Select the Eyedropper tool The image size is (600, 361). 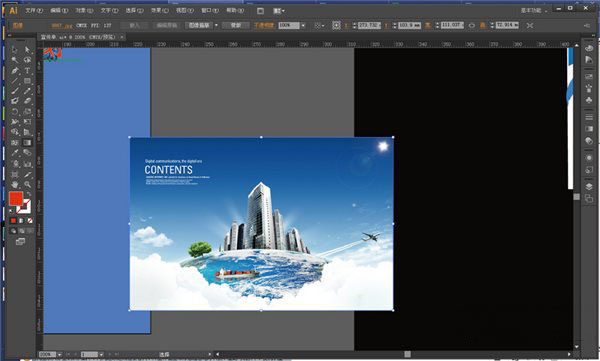[x=15, y=153]
